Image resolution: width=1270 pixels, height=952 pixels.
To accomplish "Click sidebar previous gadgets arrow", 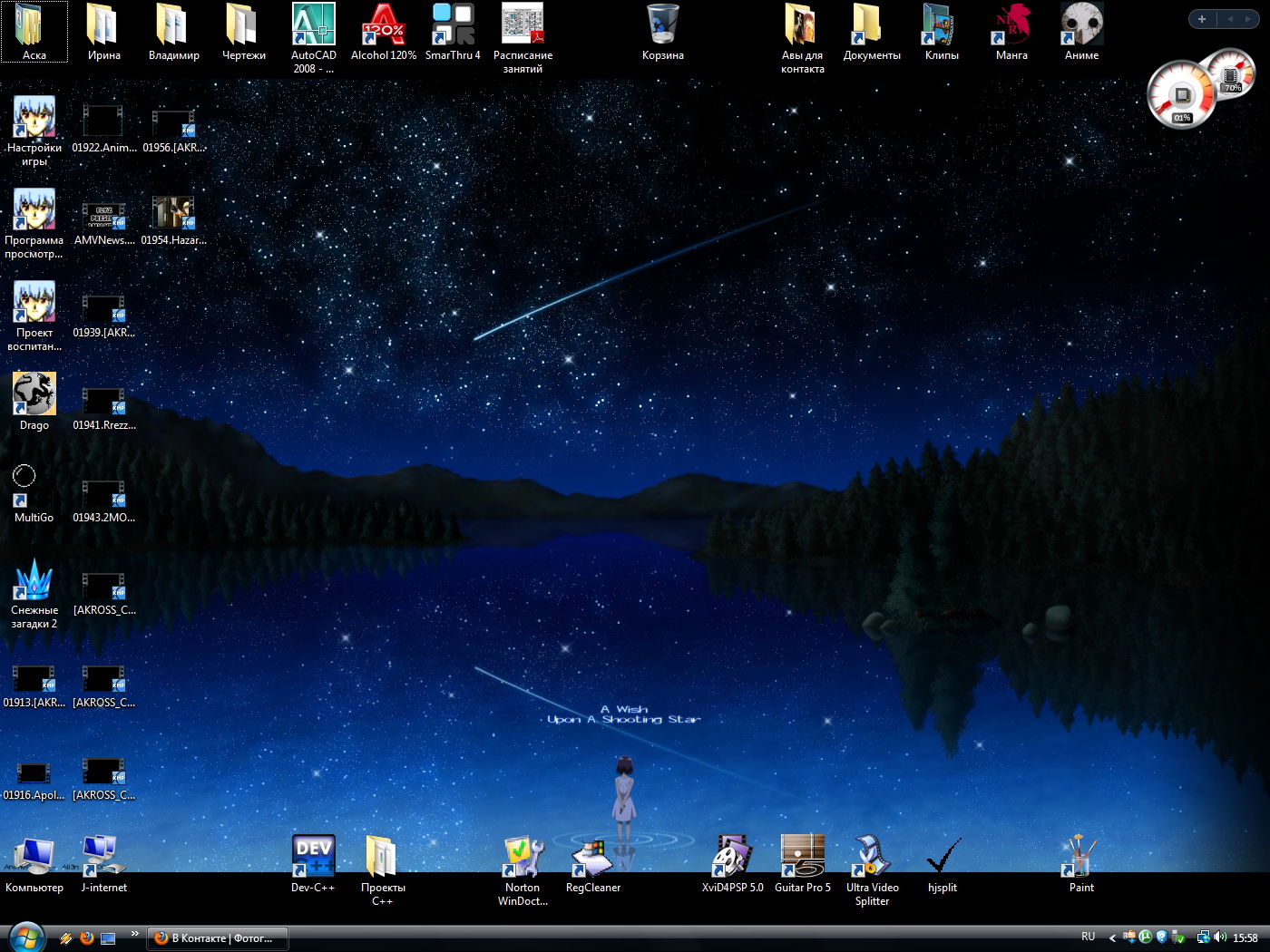I will pos(1230,19).
